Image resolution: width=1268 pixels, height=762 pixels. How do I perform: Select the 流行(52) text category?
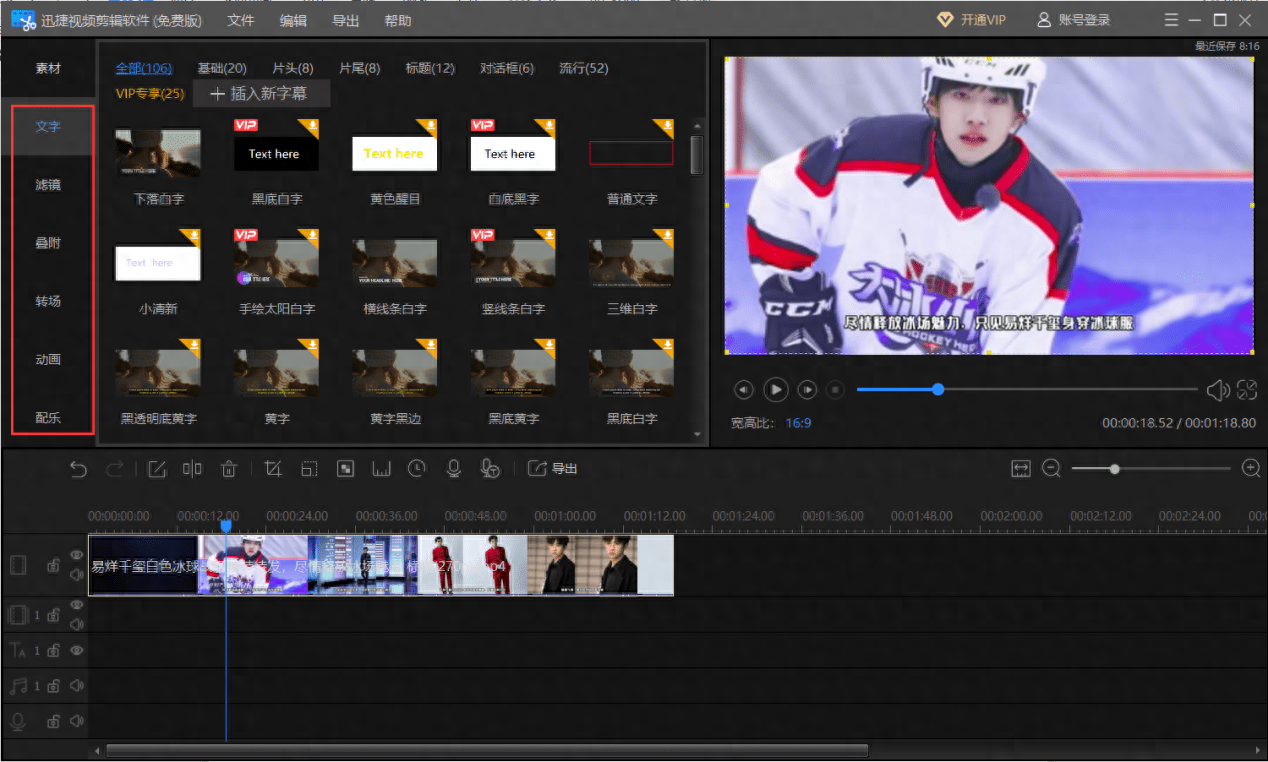tap(583, 68)
